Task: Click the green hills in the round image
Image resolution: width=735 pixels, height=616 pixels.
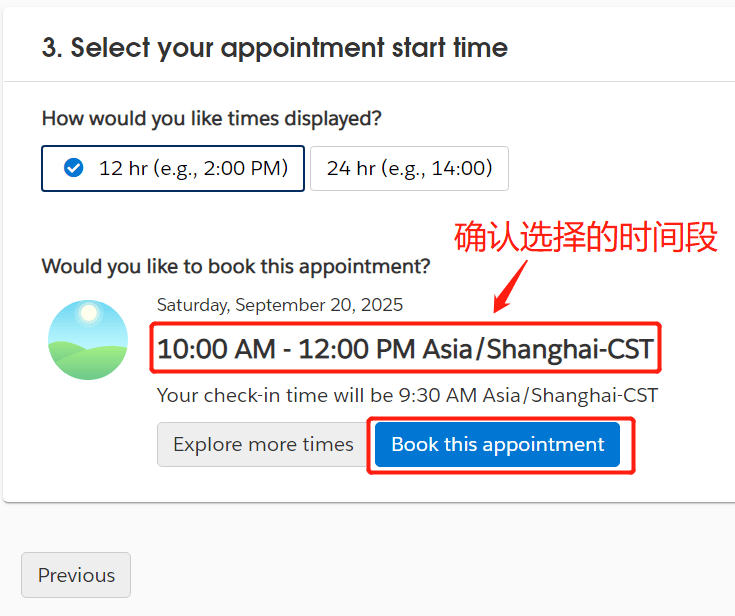Action: [88, 361]
